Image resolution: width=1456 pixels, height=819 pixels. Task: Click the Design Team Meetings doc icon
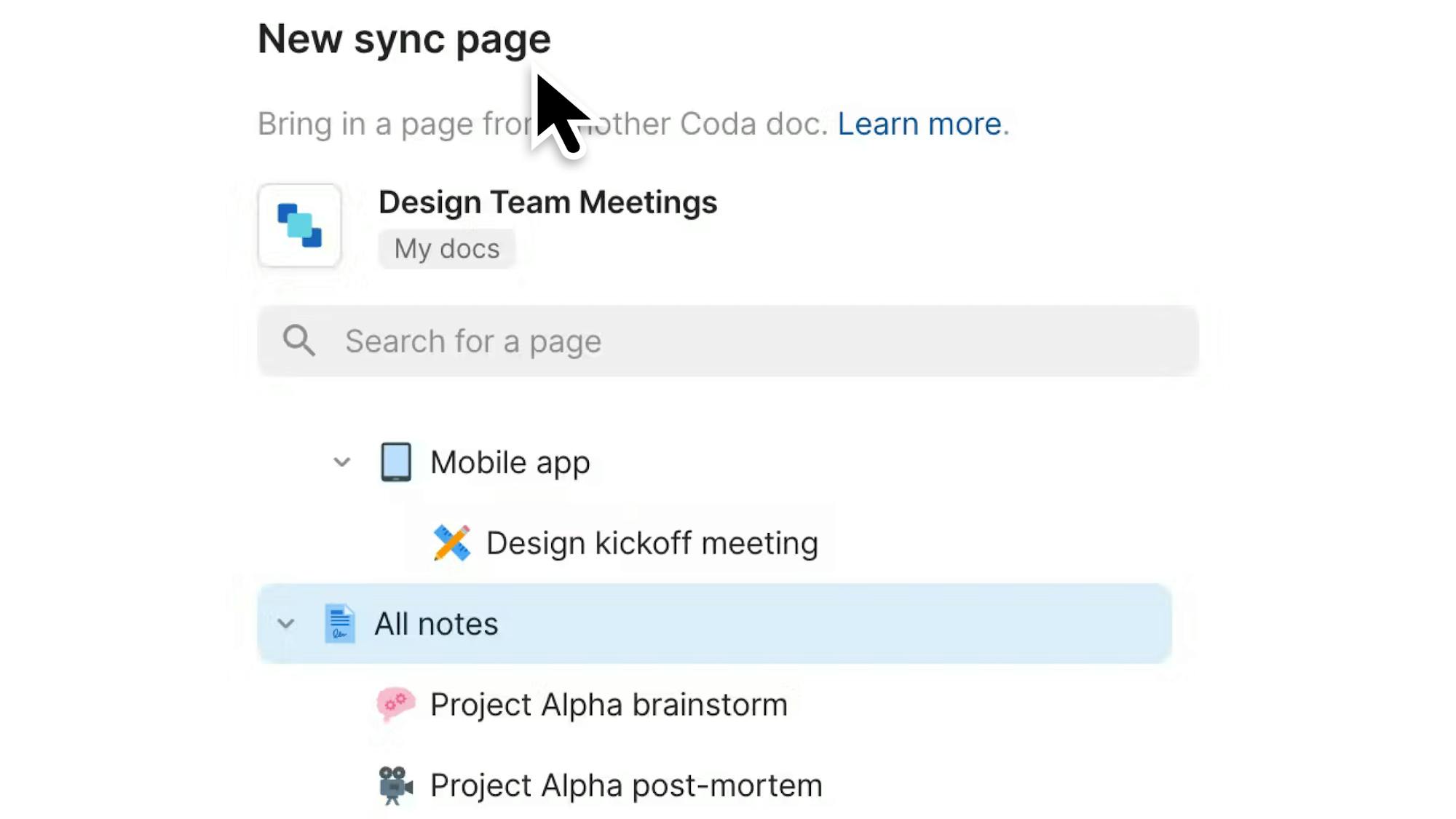pyautogui.click(x=299, y=226)
